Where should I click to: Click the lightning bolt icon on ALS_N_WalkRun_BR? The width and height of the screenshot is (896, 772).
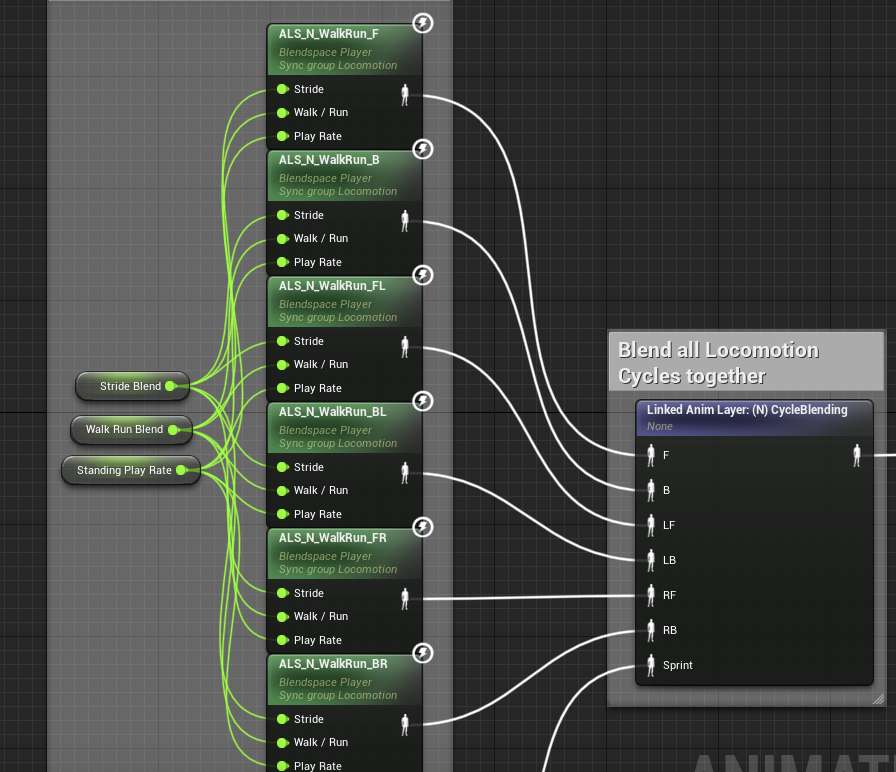[x=421, y=653]
